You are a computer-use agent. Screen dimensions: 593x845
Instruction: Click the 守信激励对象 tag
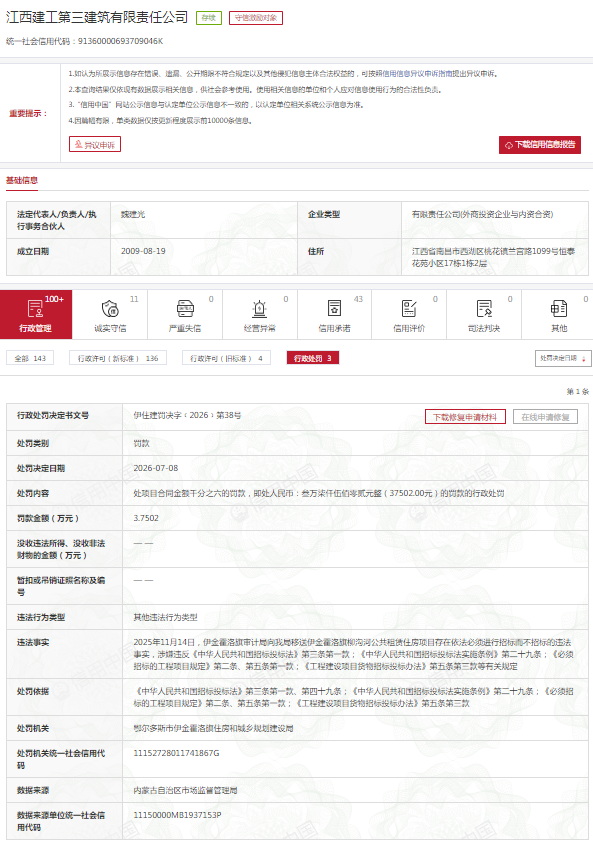click(256, 18)
